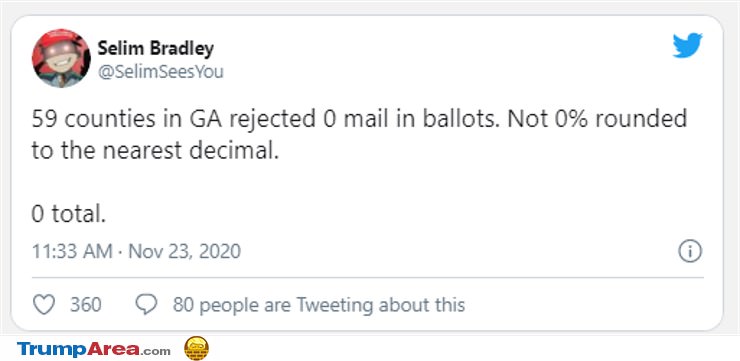Click 'Nov 23, 2020' date text
This screenshot has height=361, width=740.
tap(185, 251)
